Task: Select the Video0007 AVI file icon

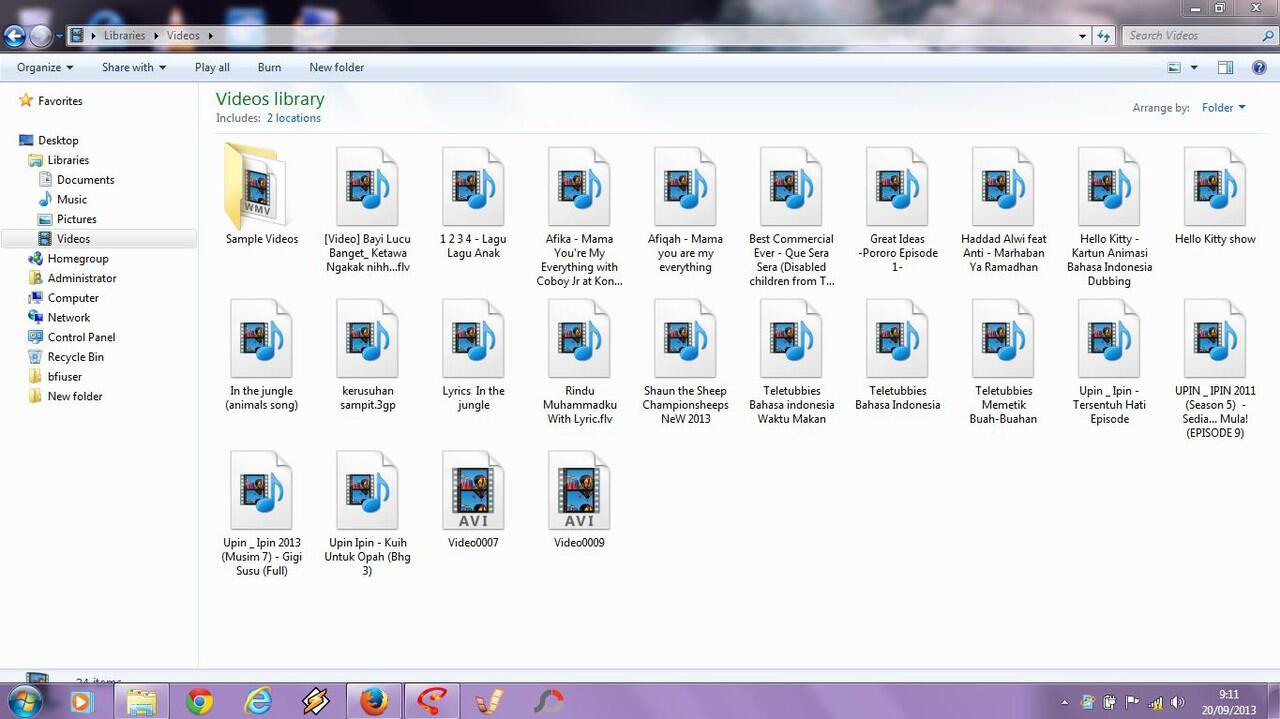Action: click(x=473, y=491)
